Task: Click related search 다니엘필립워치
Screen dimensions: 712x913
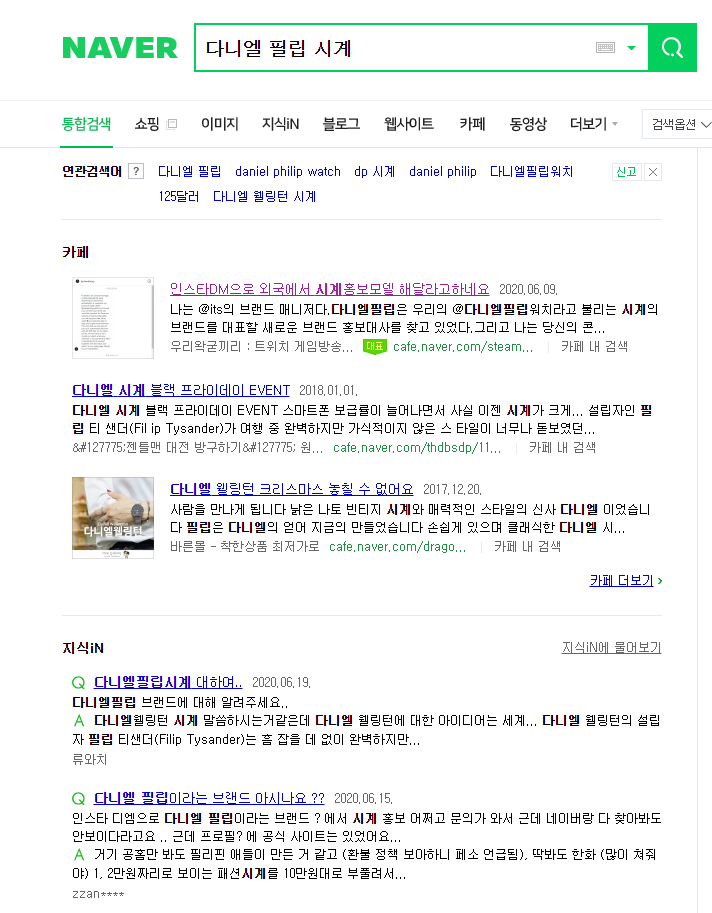Action: point(531,171)
